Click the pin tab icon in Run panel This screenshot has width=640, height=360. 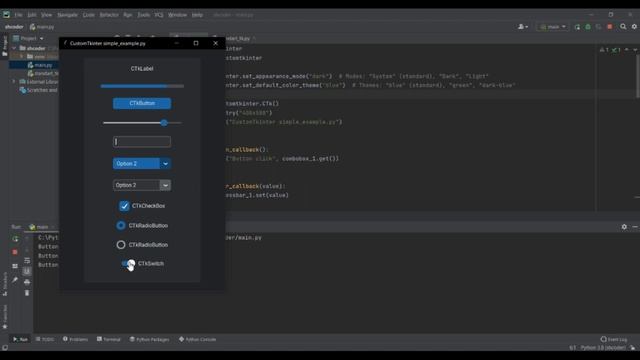15,280
